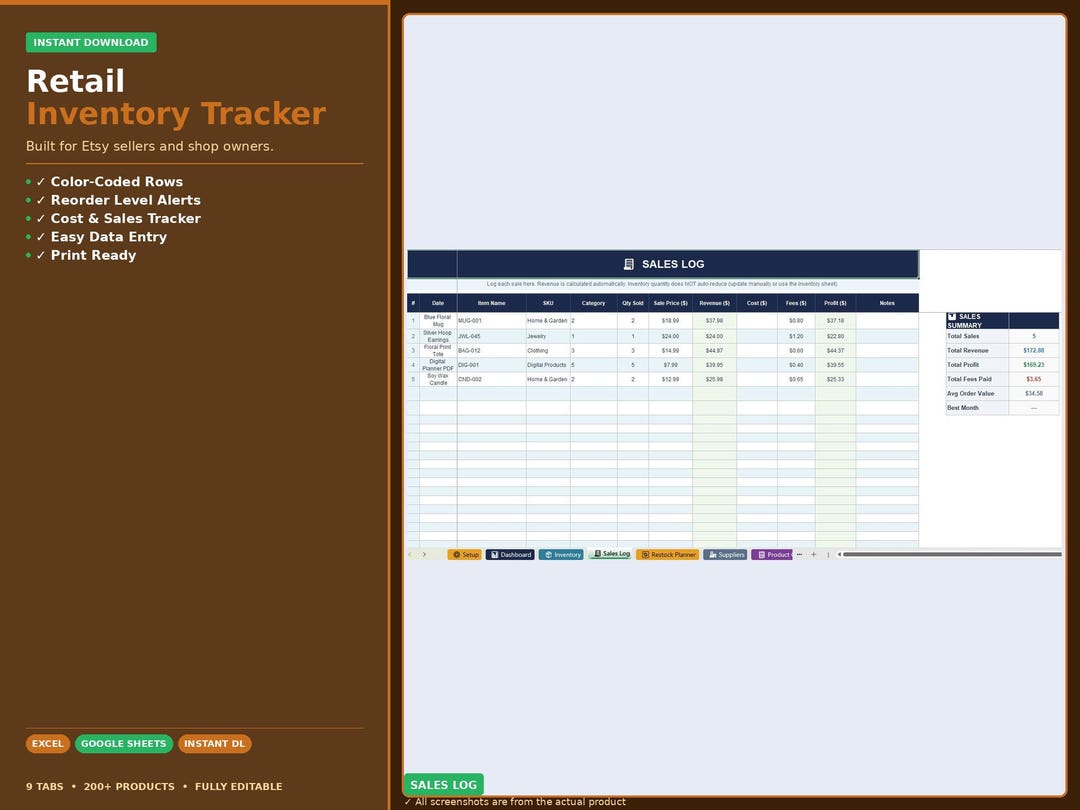The height and width of the screenshot is (810, 1080).
Task: Click the horizontal scrollbar of the spreadsheet
Action: (x=952, y=554)
